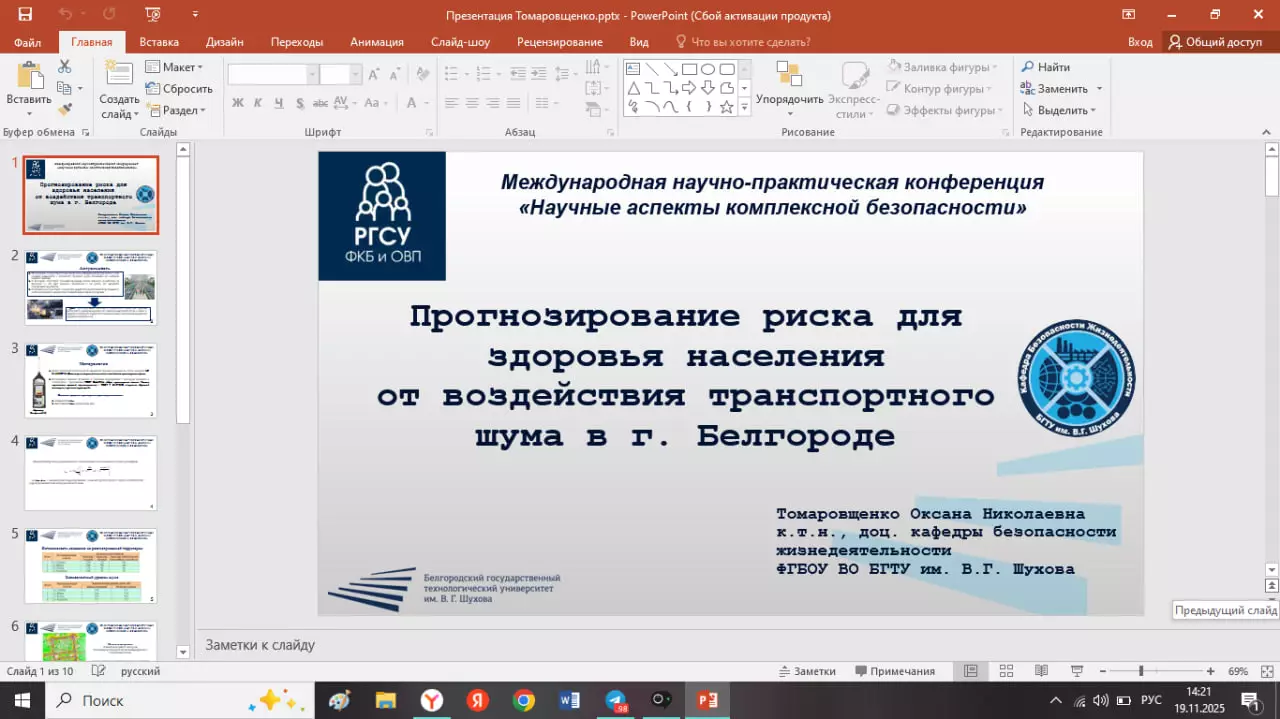
Task: Expand the Выделить selection dropdown
Action: tap(1059, 110)
